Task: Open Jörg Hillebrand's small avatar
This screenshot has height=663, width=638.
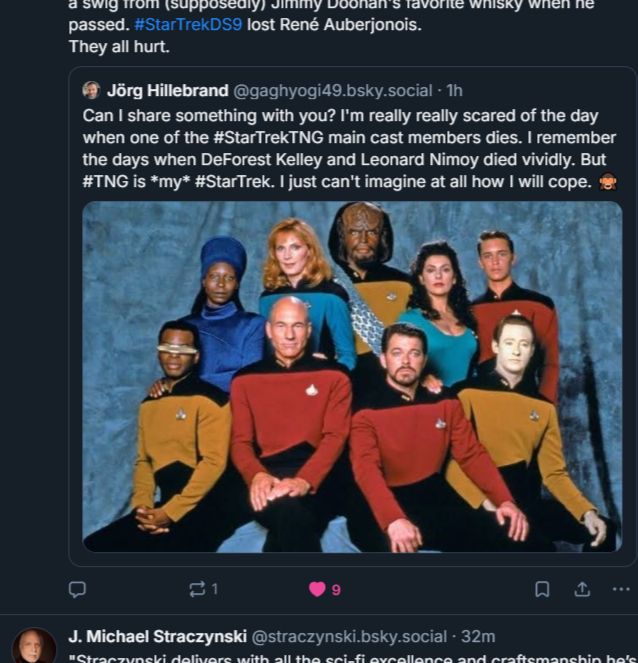Action: click(91, 90)
